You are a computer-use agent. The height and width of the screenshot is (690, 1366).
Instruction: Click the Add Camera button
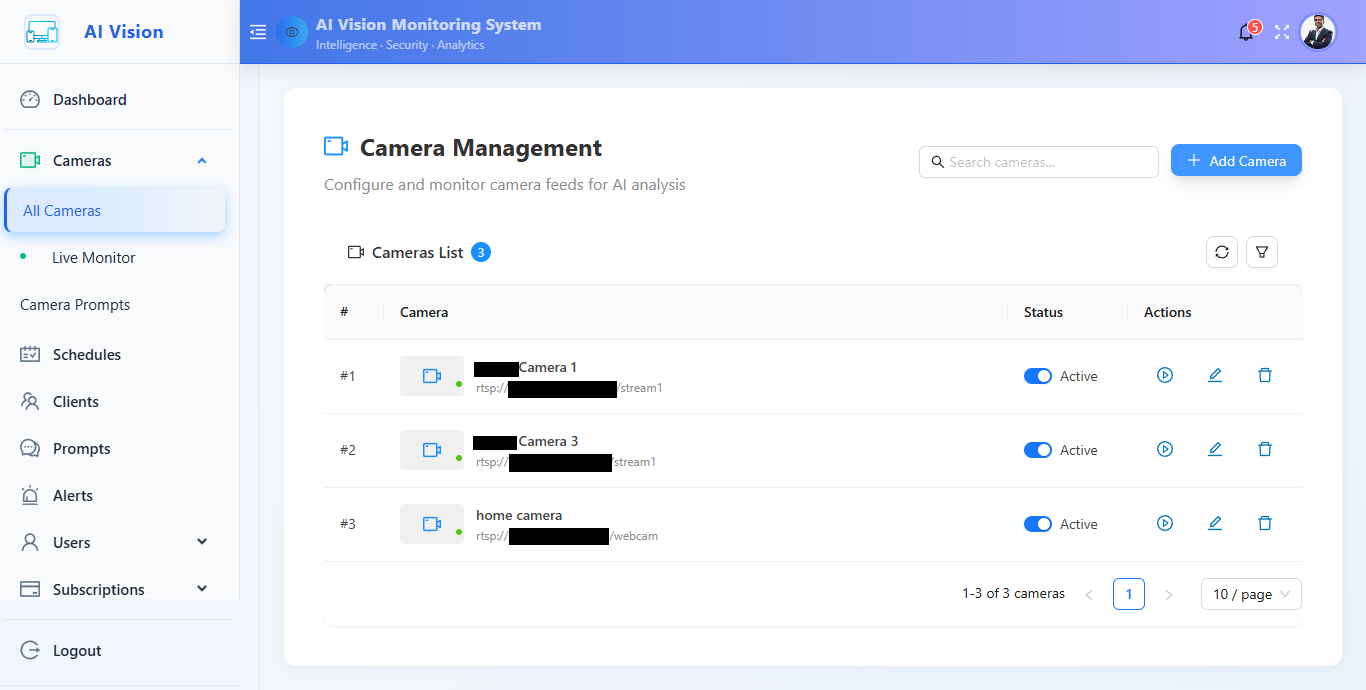coord(1236,161)
